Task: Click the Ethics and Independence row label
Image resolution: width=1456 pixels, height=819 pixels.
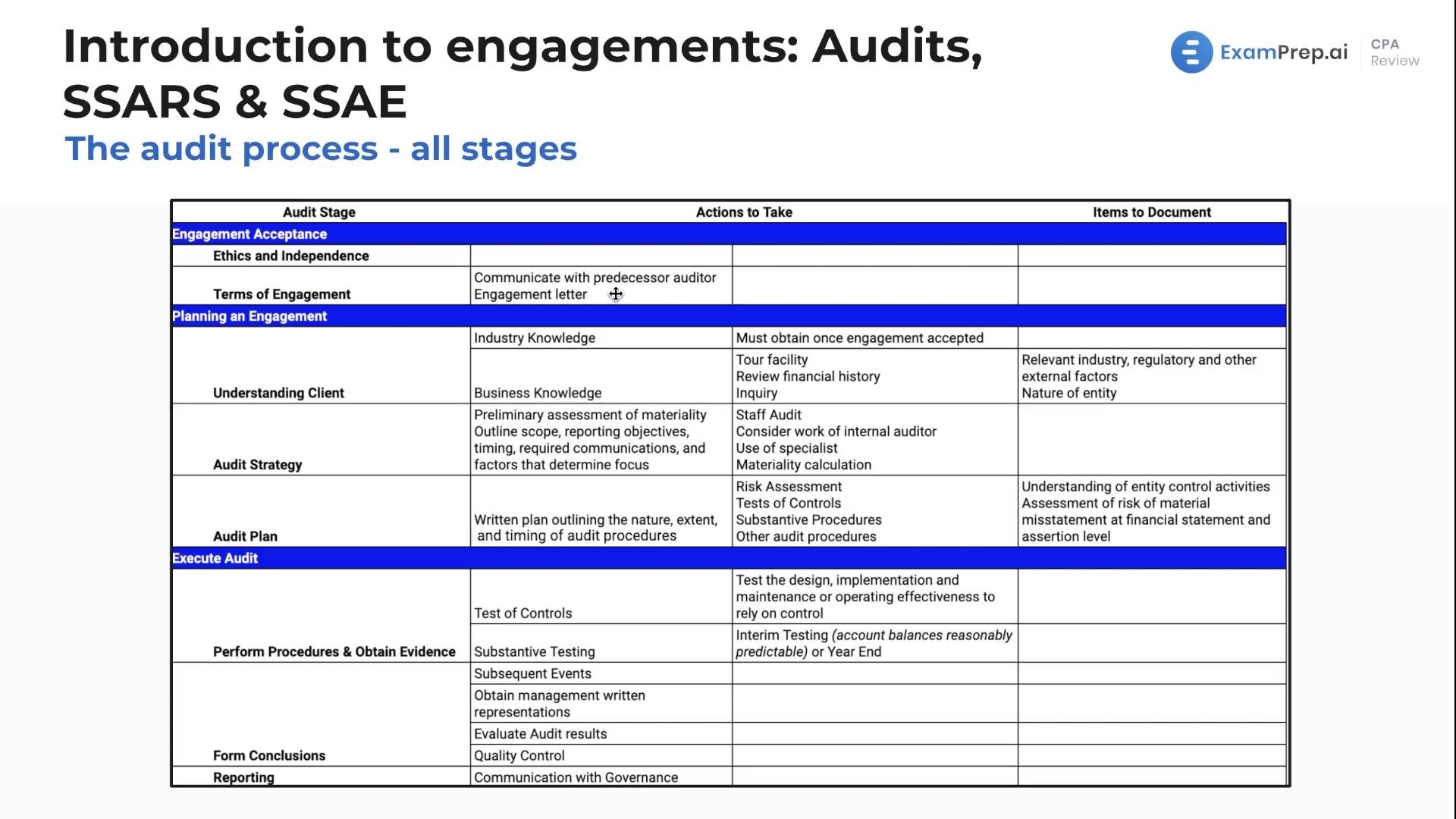Action: [x=291, y=256]
